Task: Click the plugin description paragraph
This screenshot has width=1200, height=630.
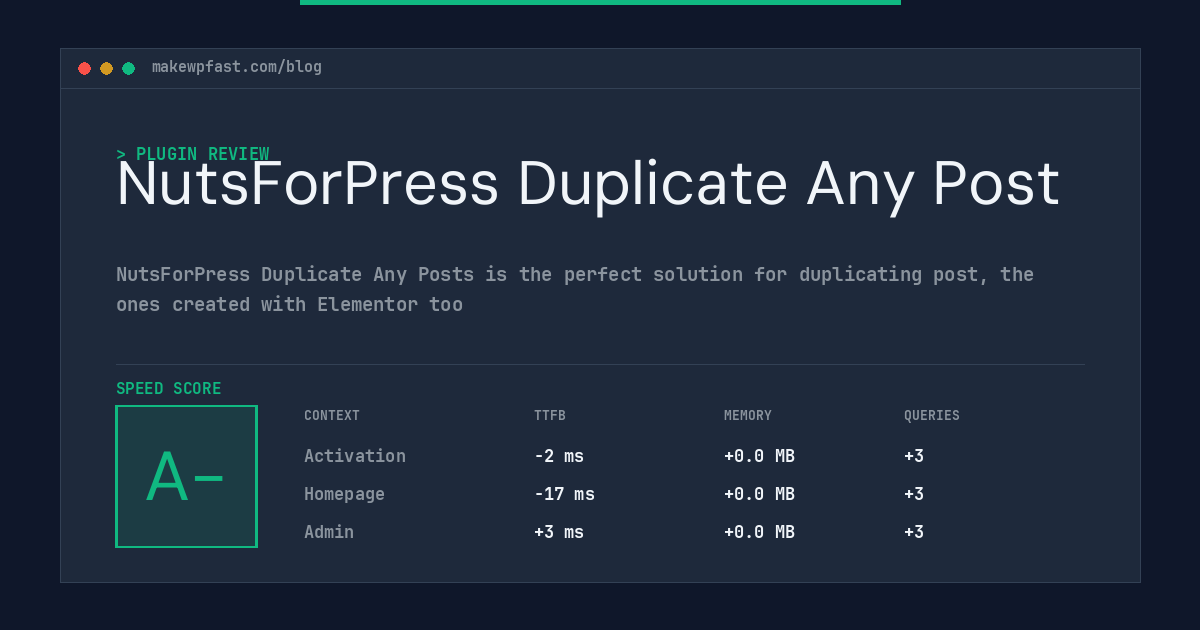Action: [575, 289]
